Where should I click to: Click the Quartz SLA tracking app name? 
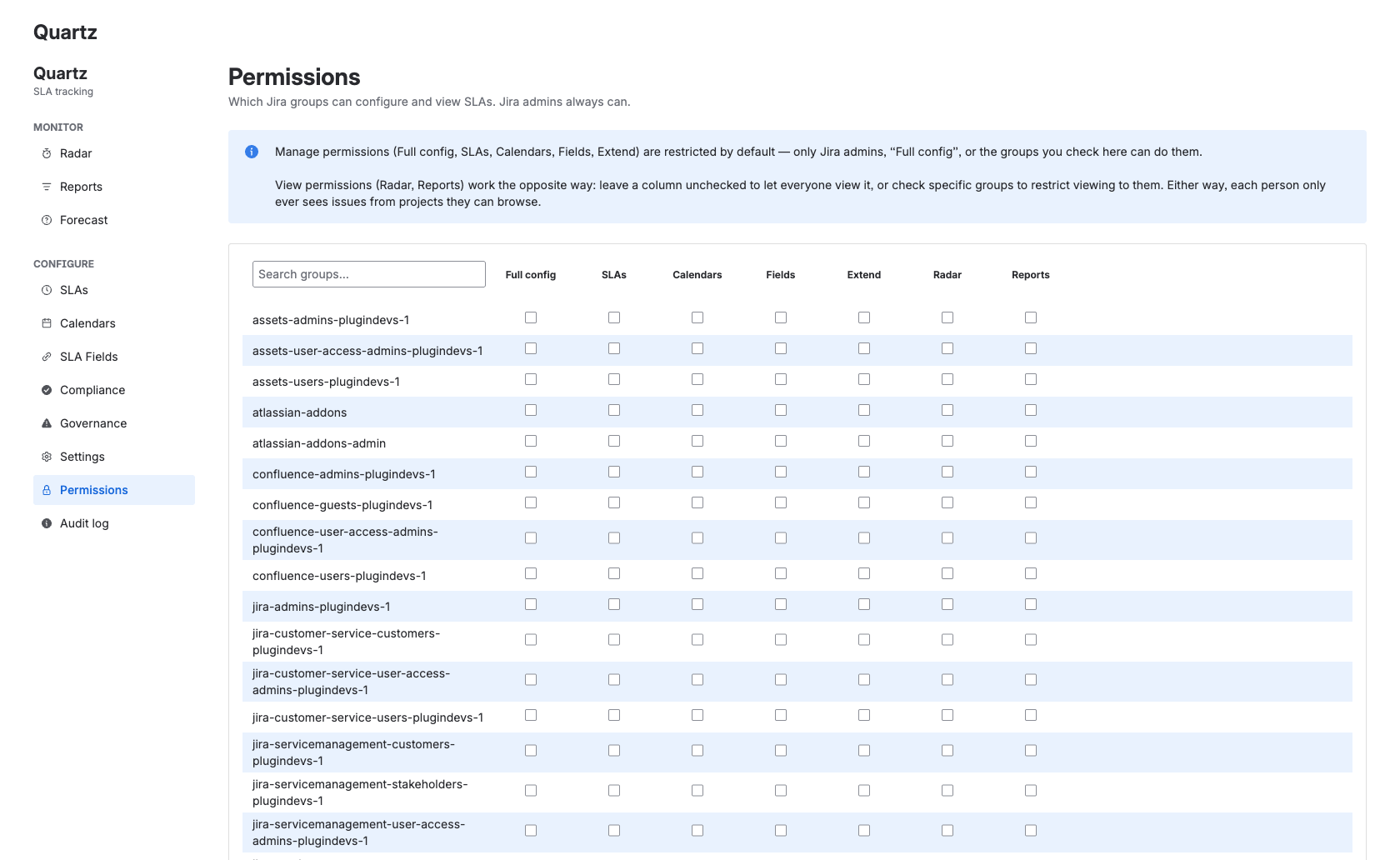pyautogui.click(x=60, y=73)
